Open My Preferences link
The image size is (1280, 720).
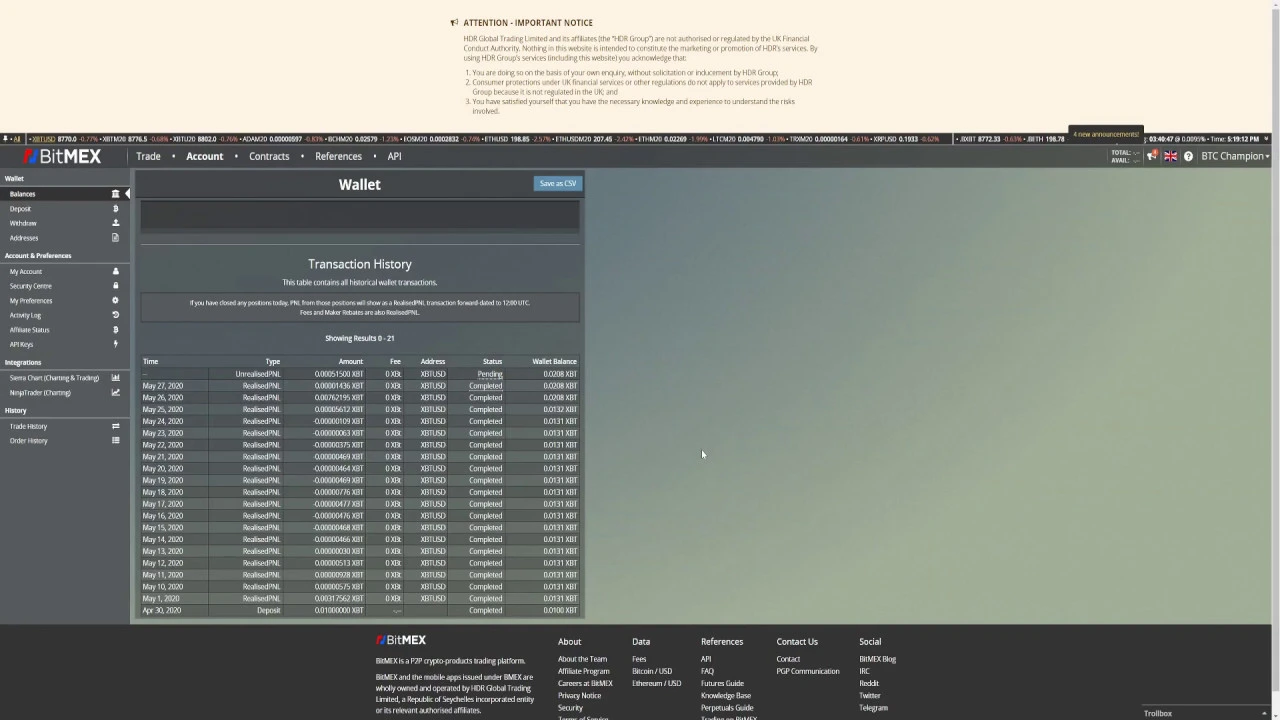click(x=31, y=301)
